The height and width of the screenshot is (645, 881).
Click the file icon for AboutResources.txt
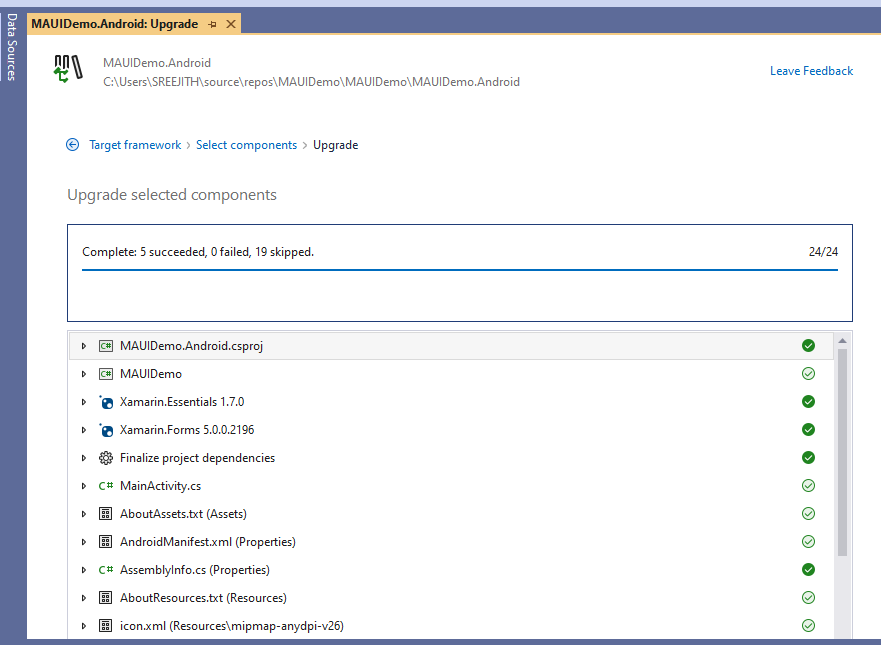(x=106, y=598)
